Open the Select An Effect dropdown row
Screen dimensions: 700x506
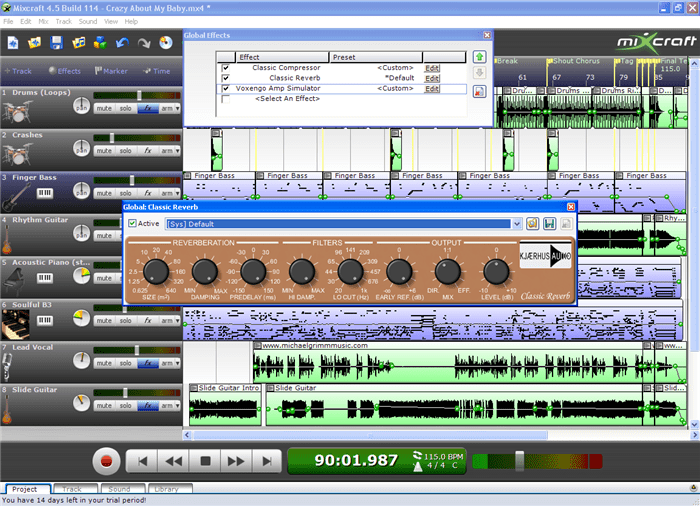(x=288, y=99)
